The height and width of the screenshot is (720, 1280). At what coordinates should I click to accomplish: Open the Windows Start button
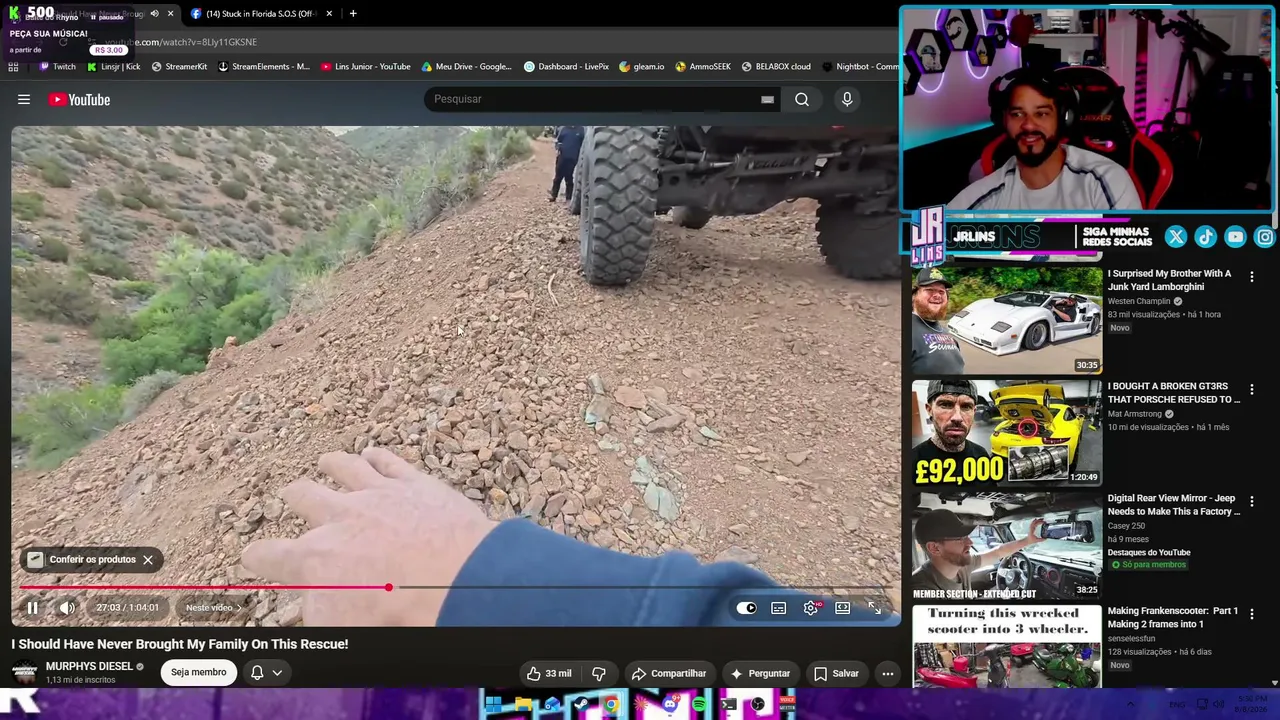[493, 705]
